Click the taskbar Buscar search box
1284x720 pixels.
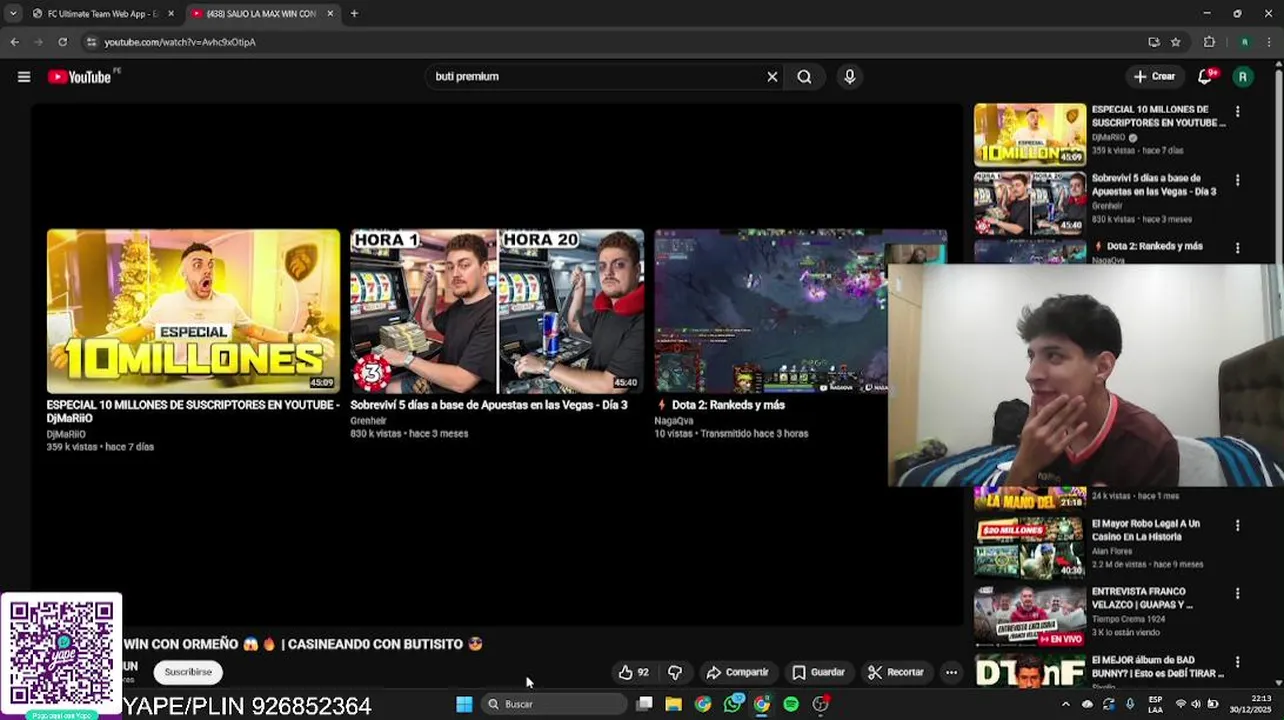point(554,704)
